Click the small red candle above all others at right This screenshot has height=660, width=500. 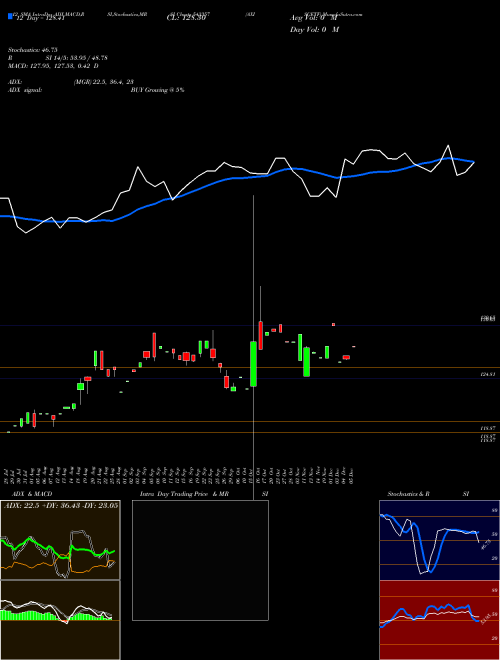click(333, 324)
